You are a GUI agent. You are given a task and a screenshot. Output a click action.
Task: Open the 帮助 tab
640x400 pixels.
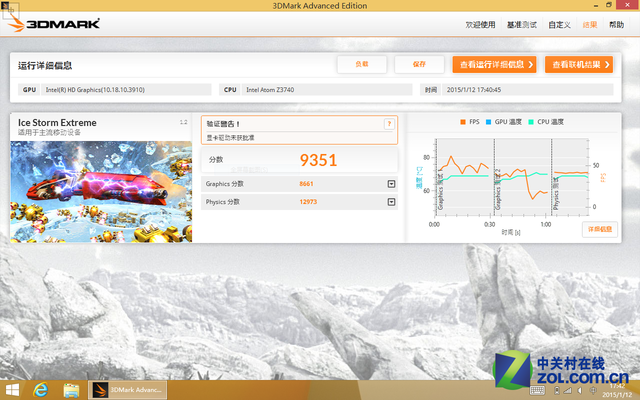[617, 25]
